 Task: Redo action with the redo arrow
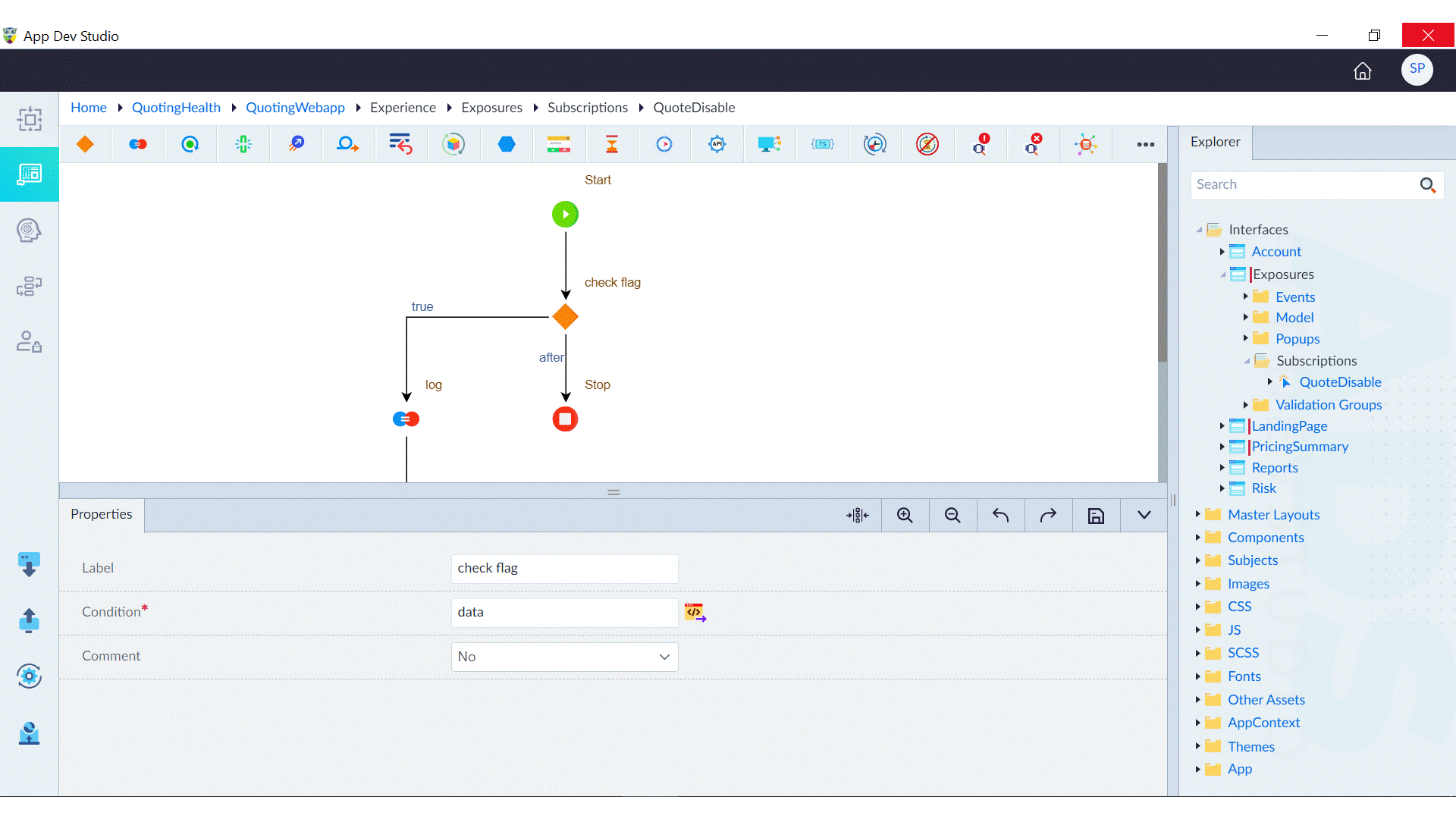pos(1048,516)
